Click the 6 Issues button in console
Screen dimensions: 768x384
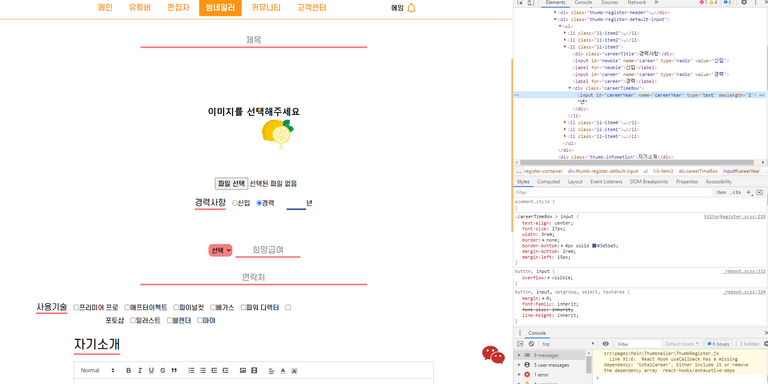tap(720, 344)
